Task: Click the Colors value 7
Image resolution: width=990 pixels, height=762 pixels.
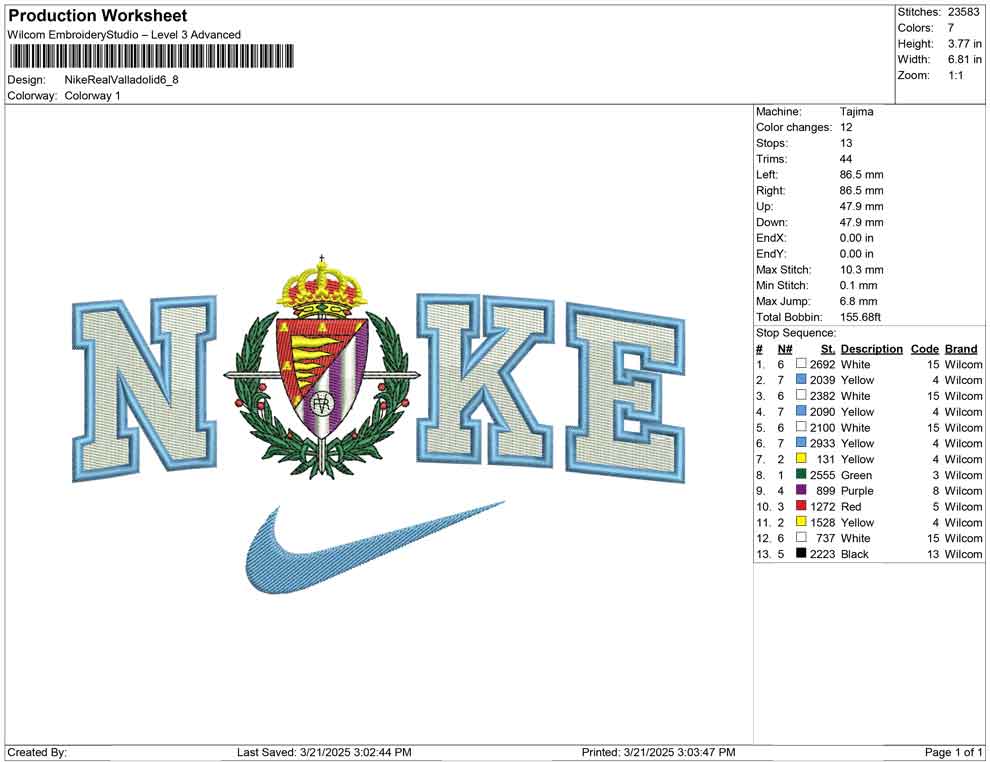Action: pos(950,28)
